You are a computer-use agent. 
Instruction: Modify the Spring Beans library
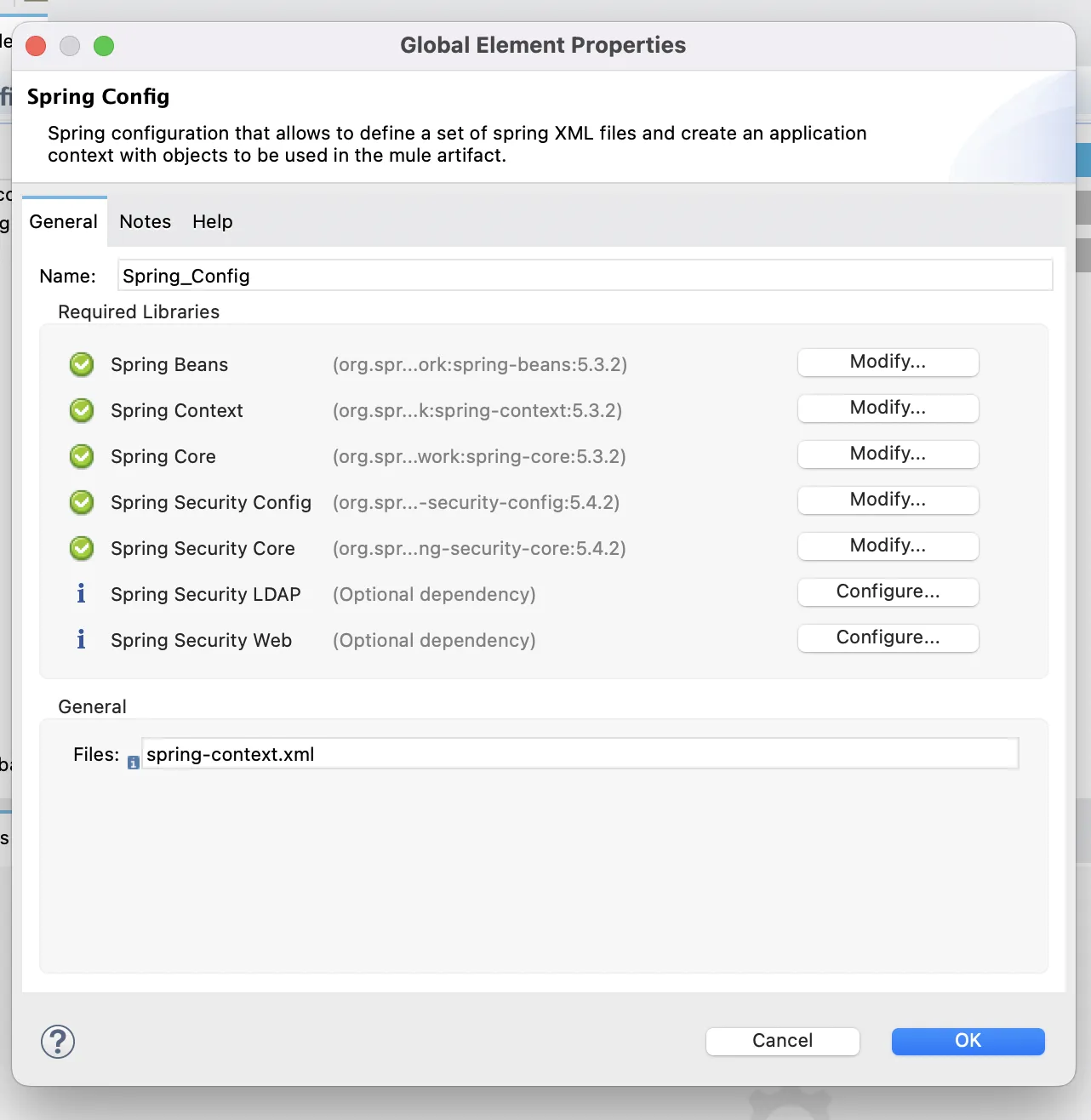(888, 363)
